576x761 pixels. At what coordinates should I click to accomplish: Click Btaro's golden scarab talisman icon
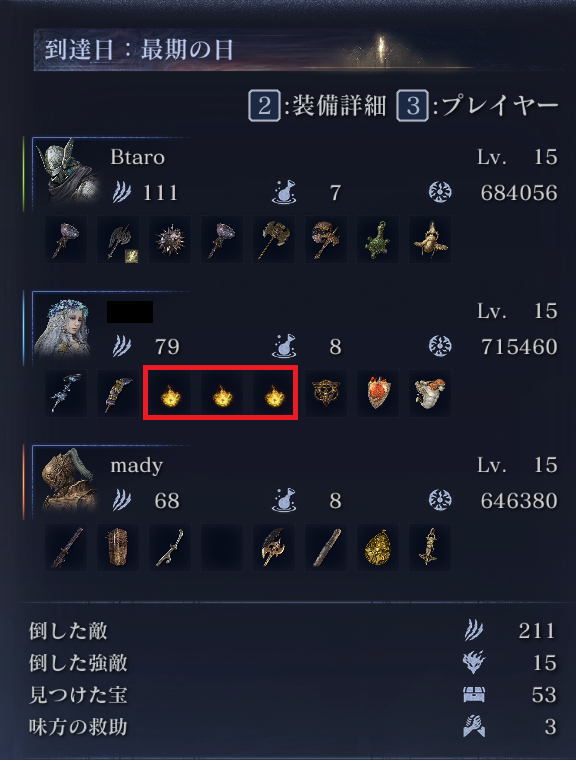click(x=430, y=240)
